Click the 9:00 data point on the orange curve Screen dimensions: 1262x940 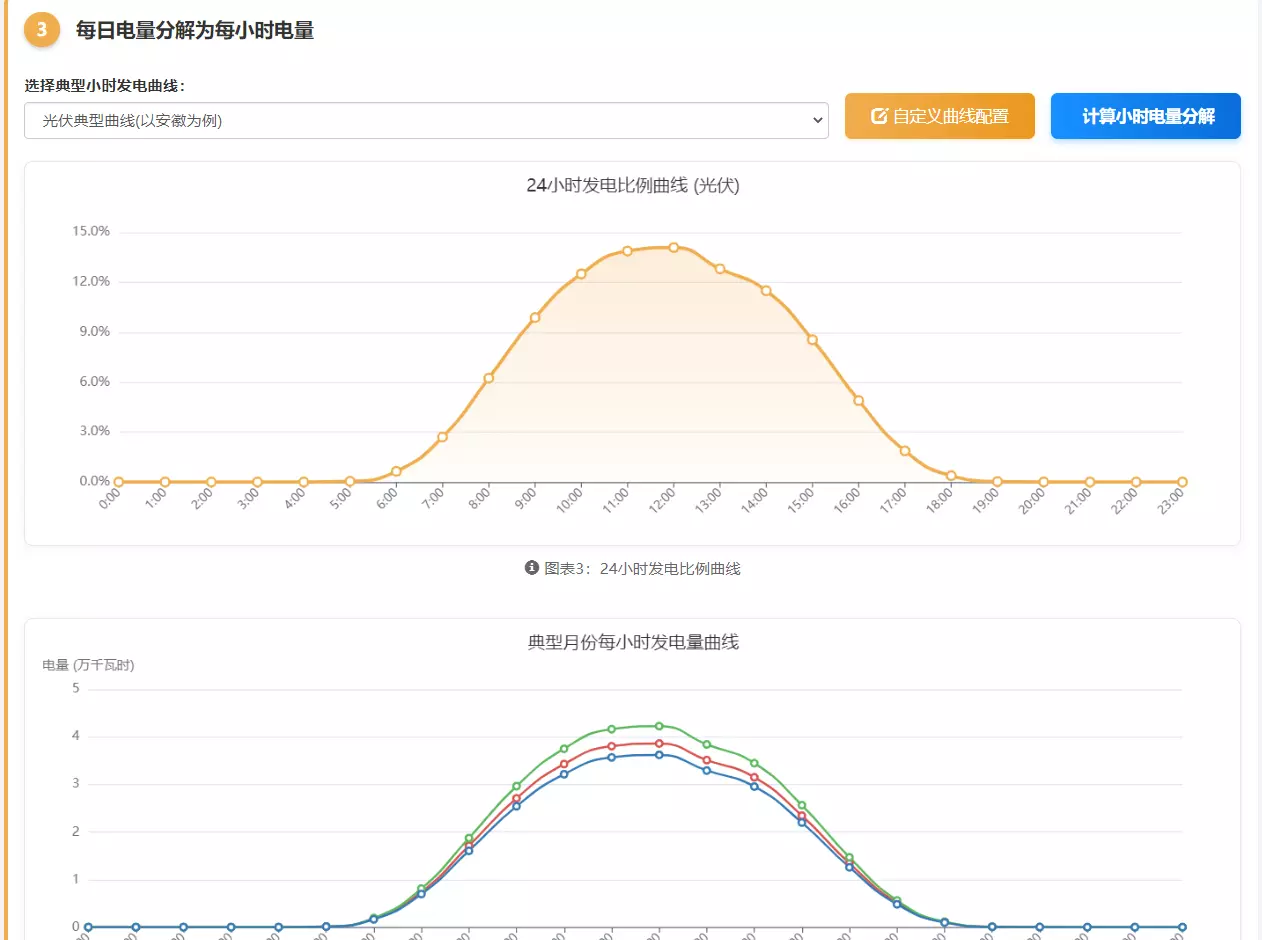(x=535, y=318)
